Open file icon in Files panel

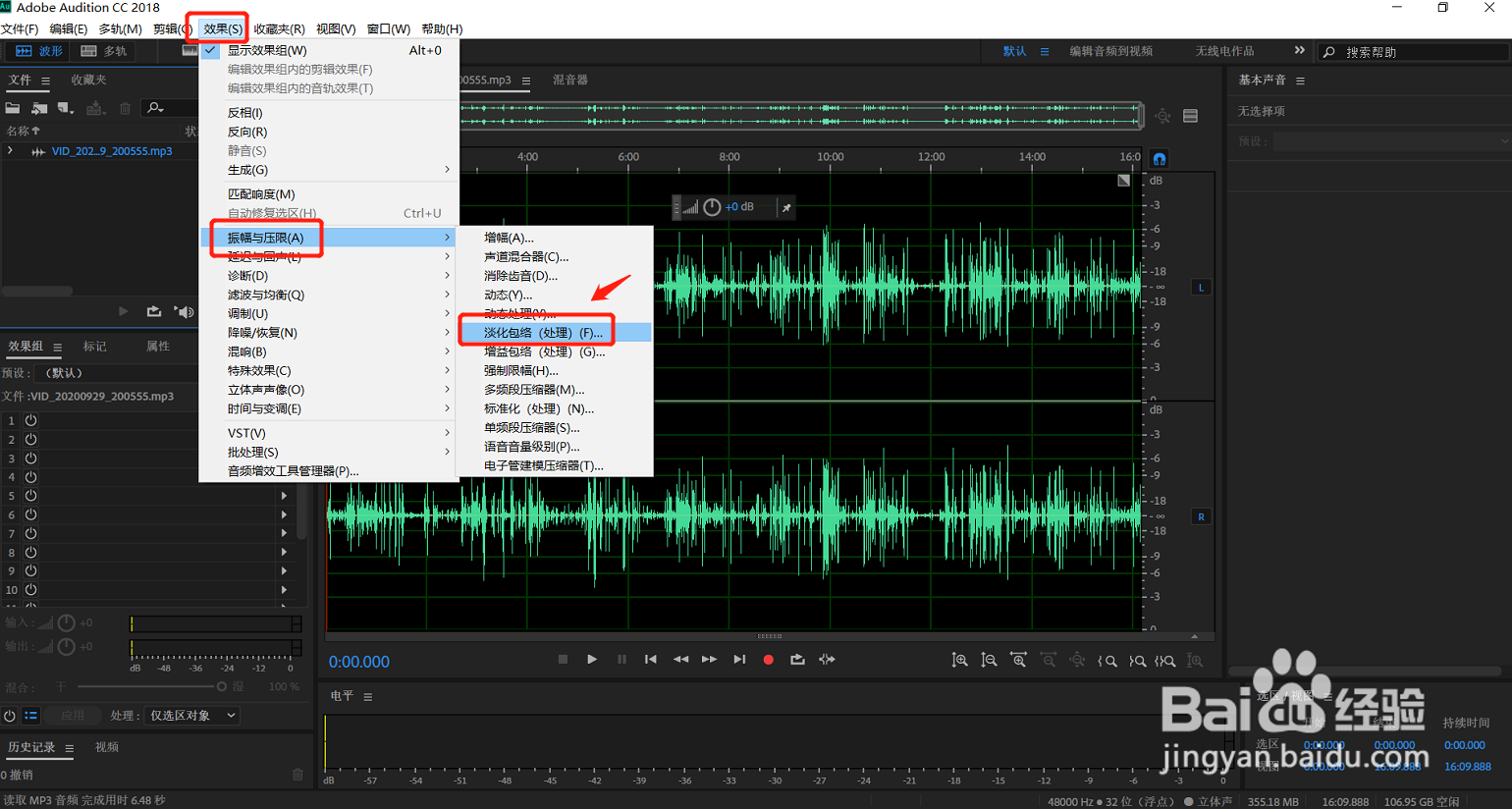point(13,108)
